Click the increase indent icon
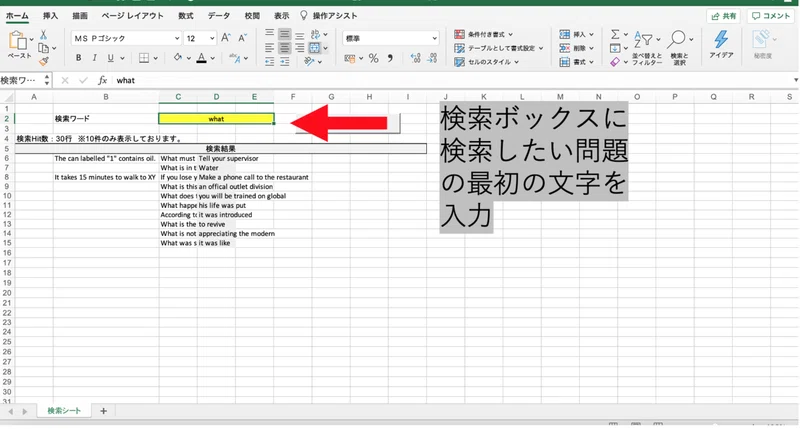 pos(285,61)
